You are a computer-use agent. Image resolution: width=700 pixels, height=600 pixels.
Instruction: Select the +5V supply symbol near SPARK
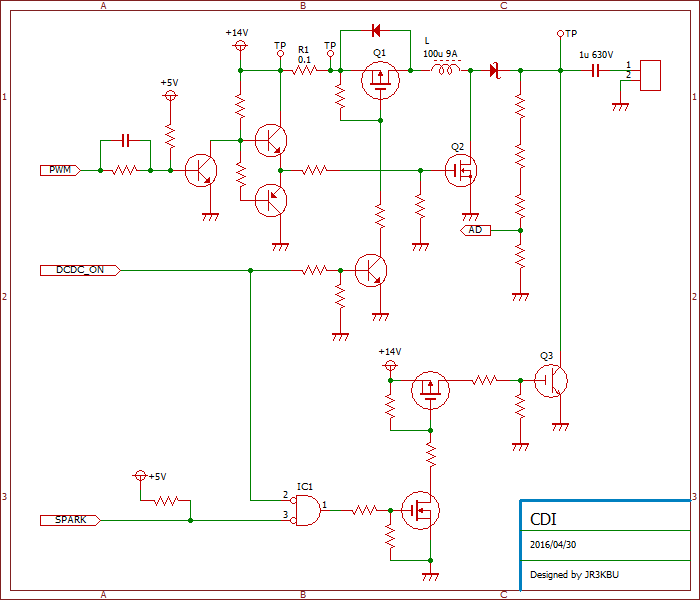pyautogui.click(x=141, y=476)
